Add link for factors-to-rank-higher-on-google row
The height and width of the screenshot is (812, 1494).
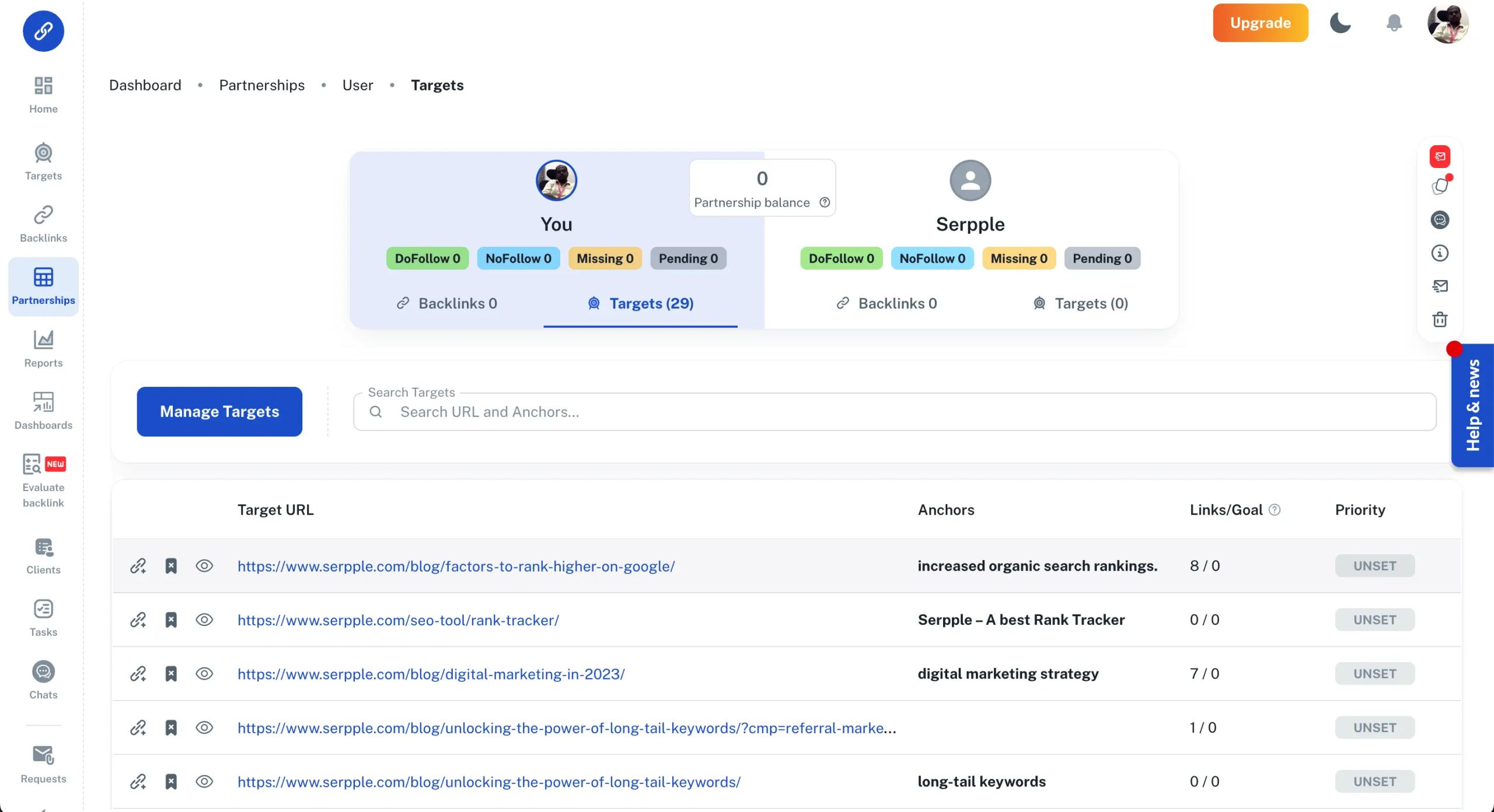[138, 566]
